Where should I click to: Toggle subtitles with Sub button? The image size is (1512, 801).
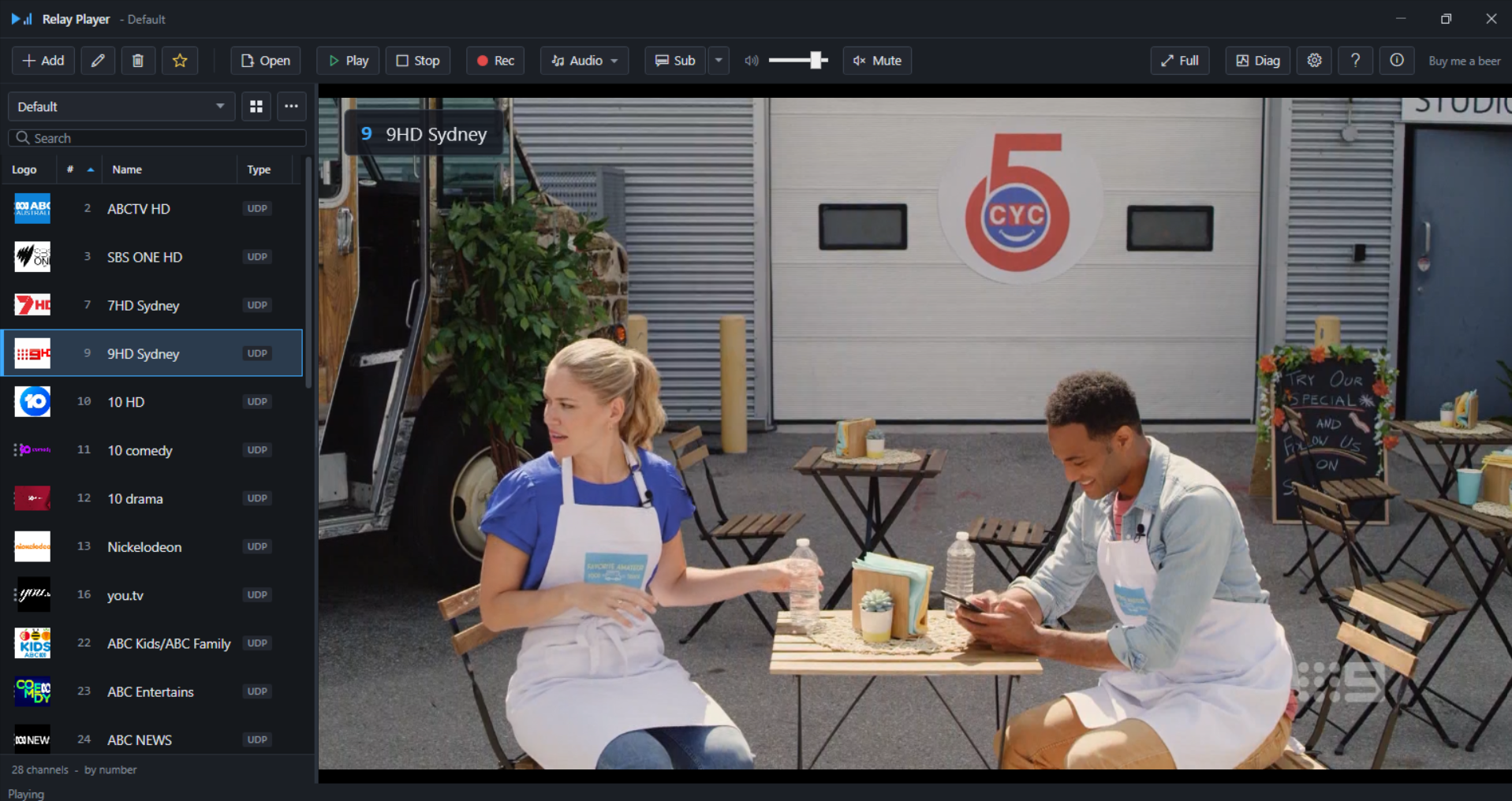pos(675,61)
